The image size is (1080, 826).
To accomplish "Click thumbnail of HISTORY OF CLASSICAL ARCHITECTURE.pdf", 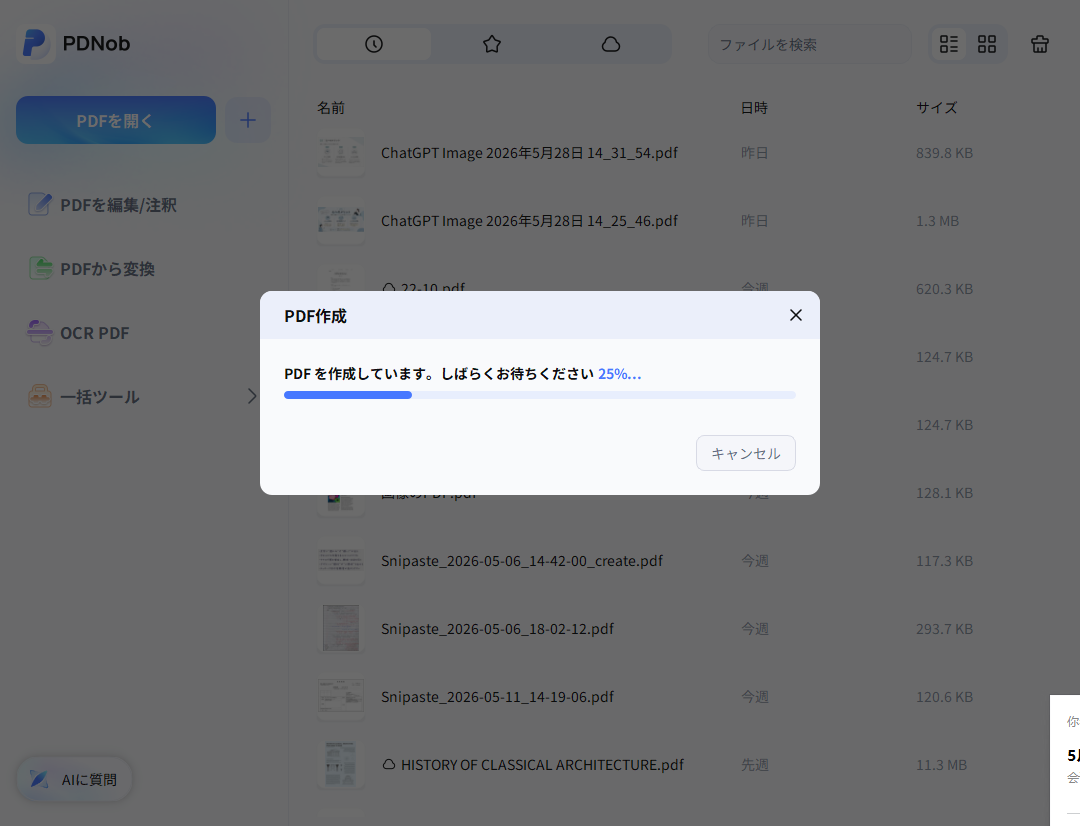I will (341, 765).
